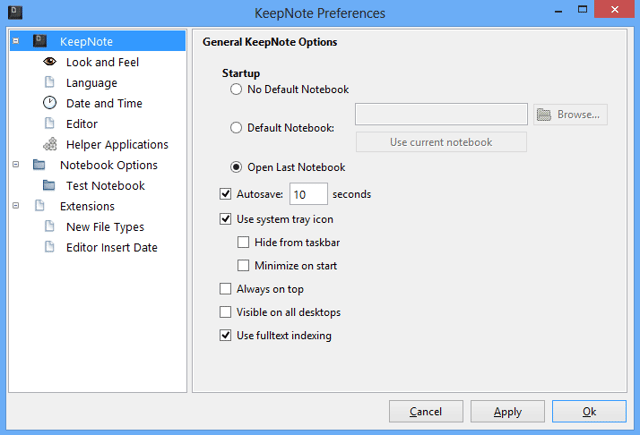Go to Date and Time preferences
Image resolution: width=640 pixels, height=435 pixels.
[x=104, y=103]
